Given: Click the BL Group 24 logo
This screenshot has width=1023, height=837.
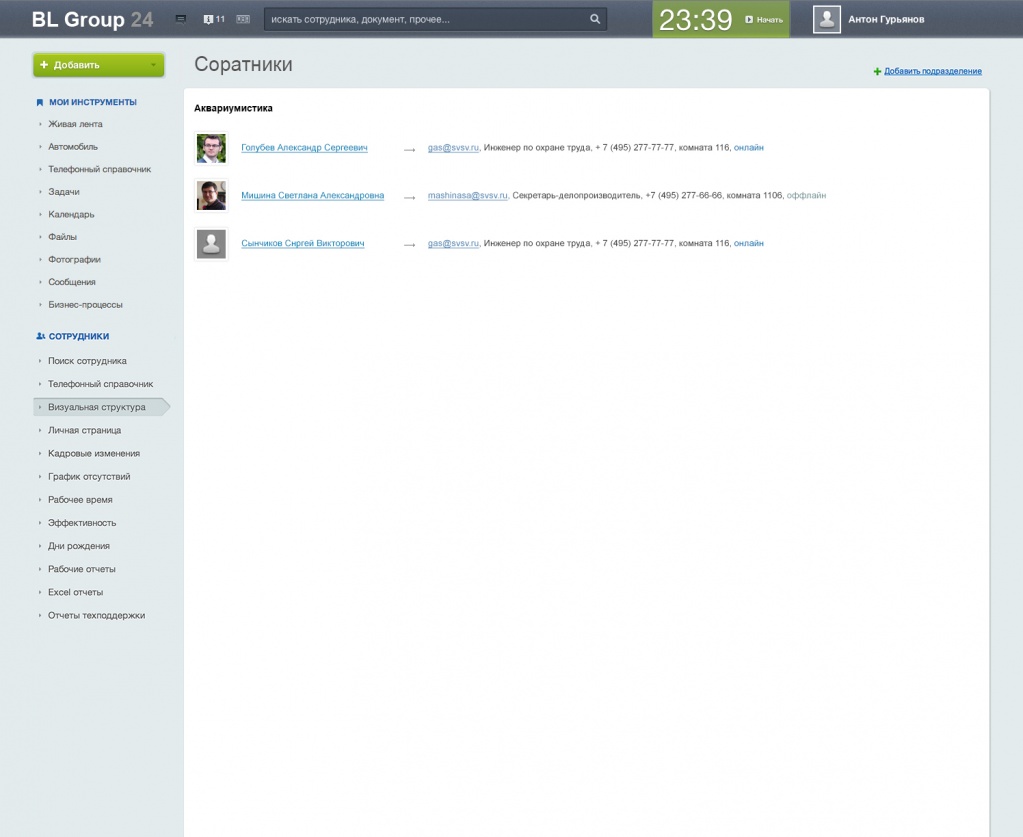Looking at the screenshot, I should tap(92, 19).
